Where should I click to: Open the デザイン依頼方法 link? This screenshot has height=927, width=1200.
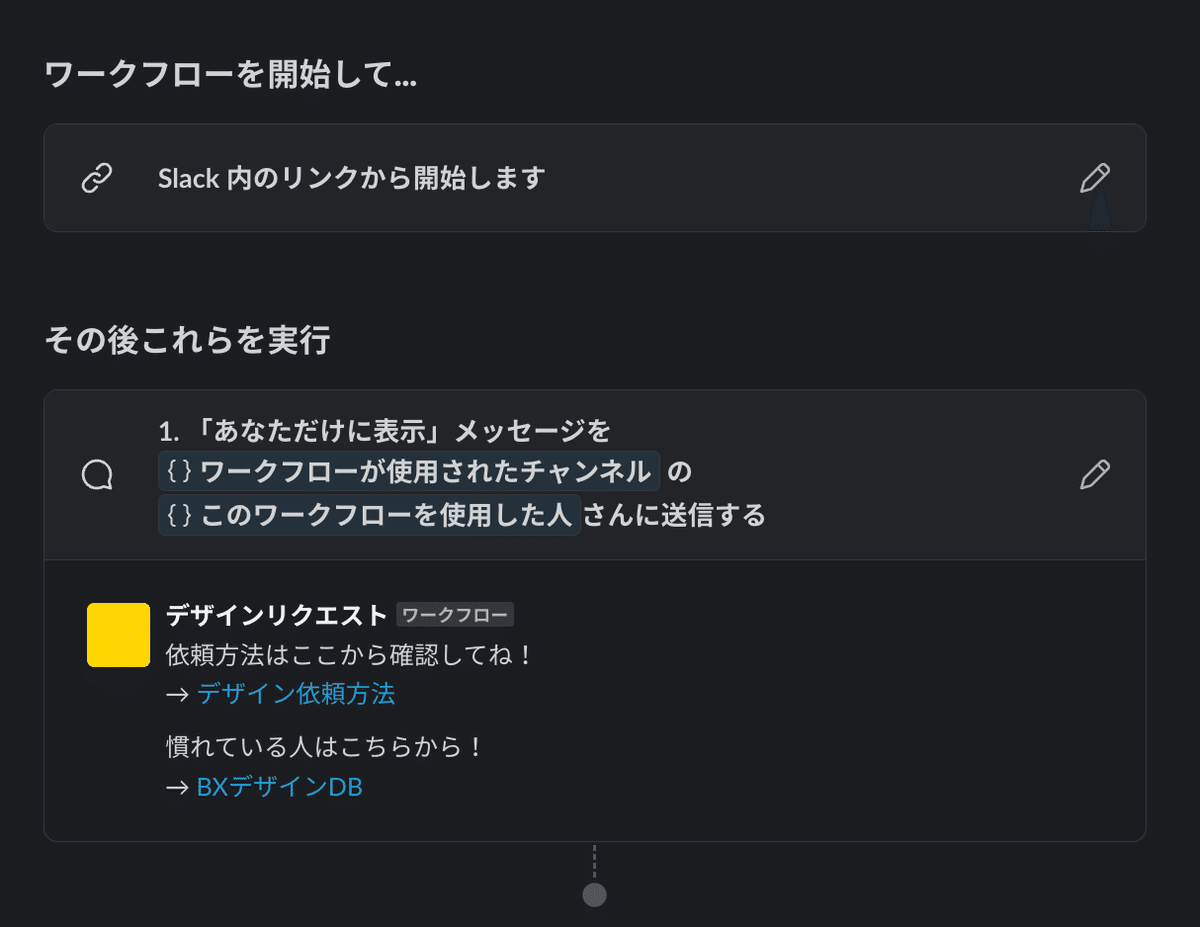(x=296, y=694)
